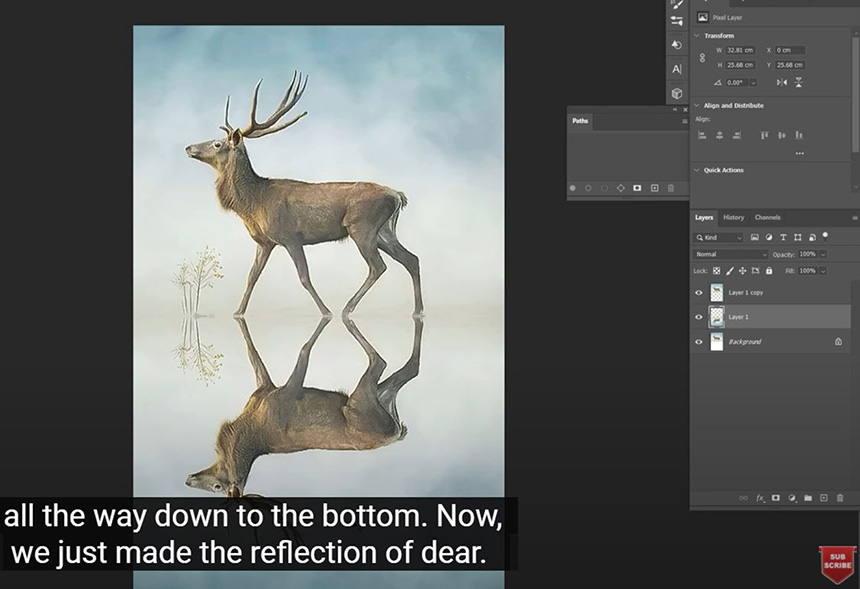Click the align left edges icon

tap(702, 135)
